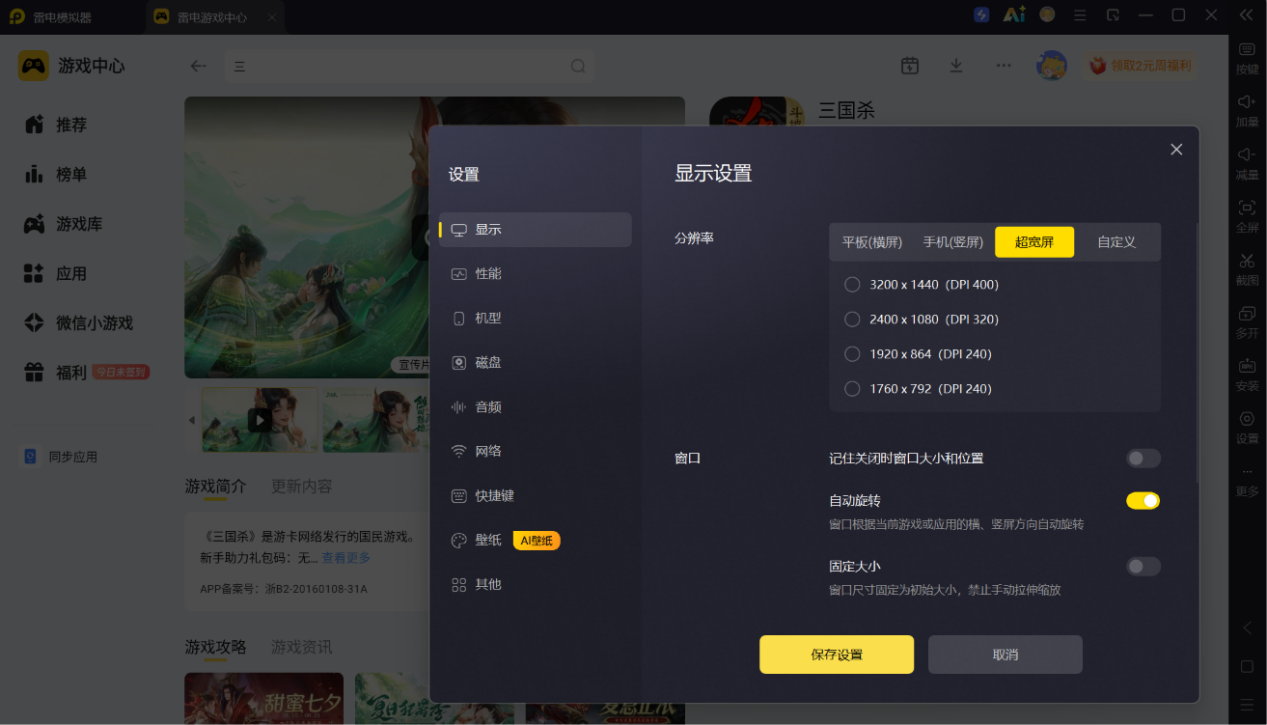
Task: Click 安装 APK install tool
Action: tap(1247, 374)
